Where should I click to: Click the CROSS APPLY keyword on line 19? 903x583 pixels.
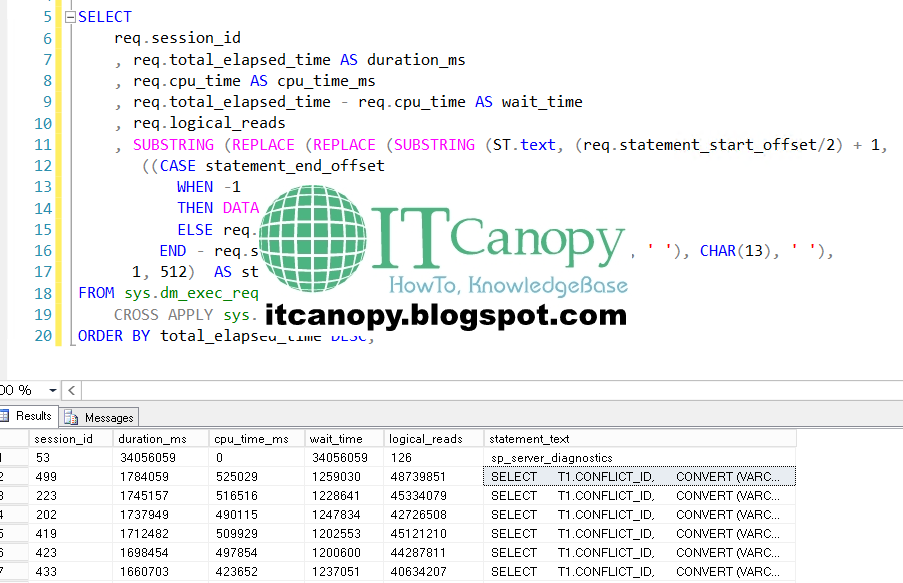[164, 315]
